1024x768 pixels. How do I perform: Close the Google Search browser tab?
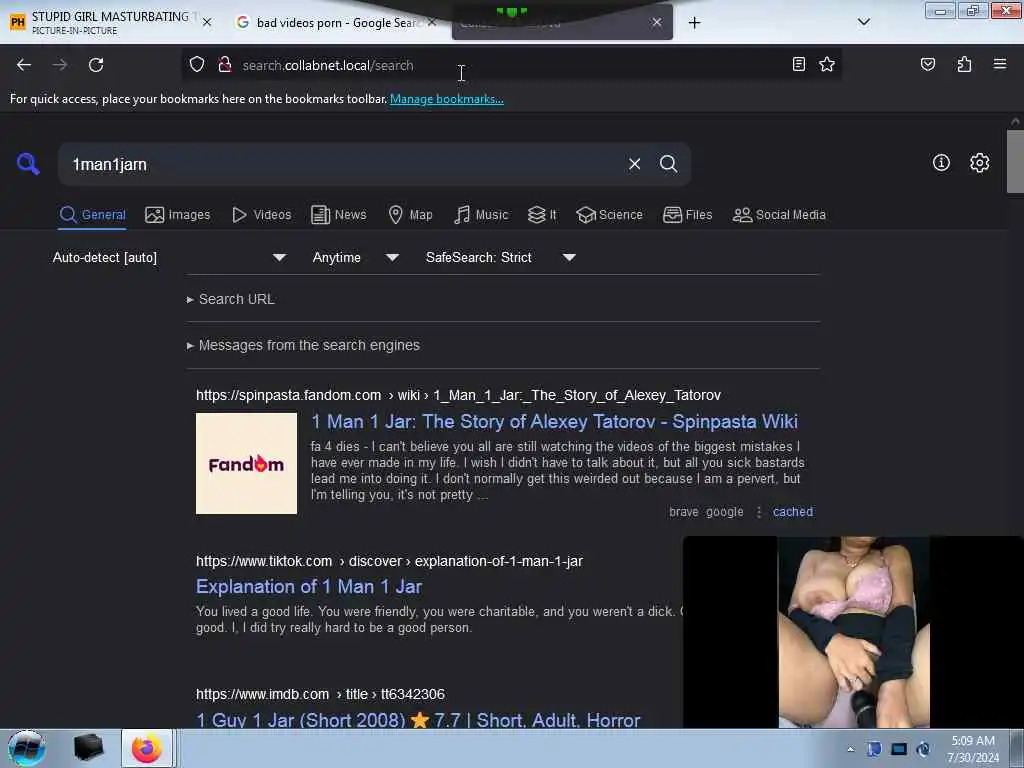432,22
